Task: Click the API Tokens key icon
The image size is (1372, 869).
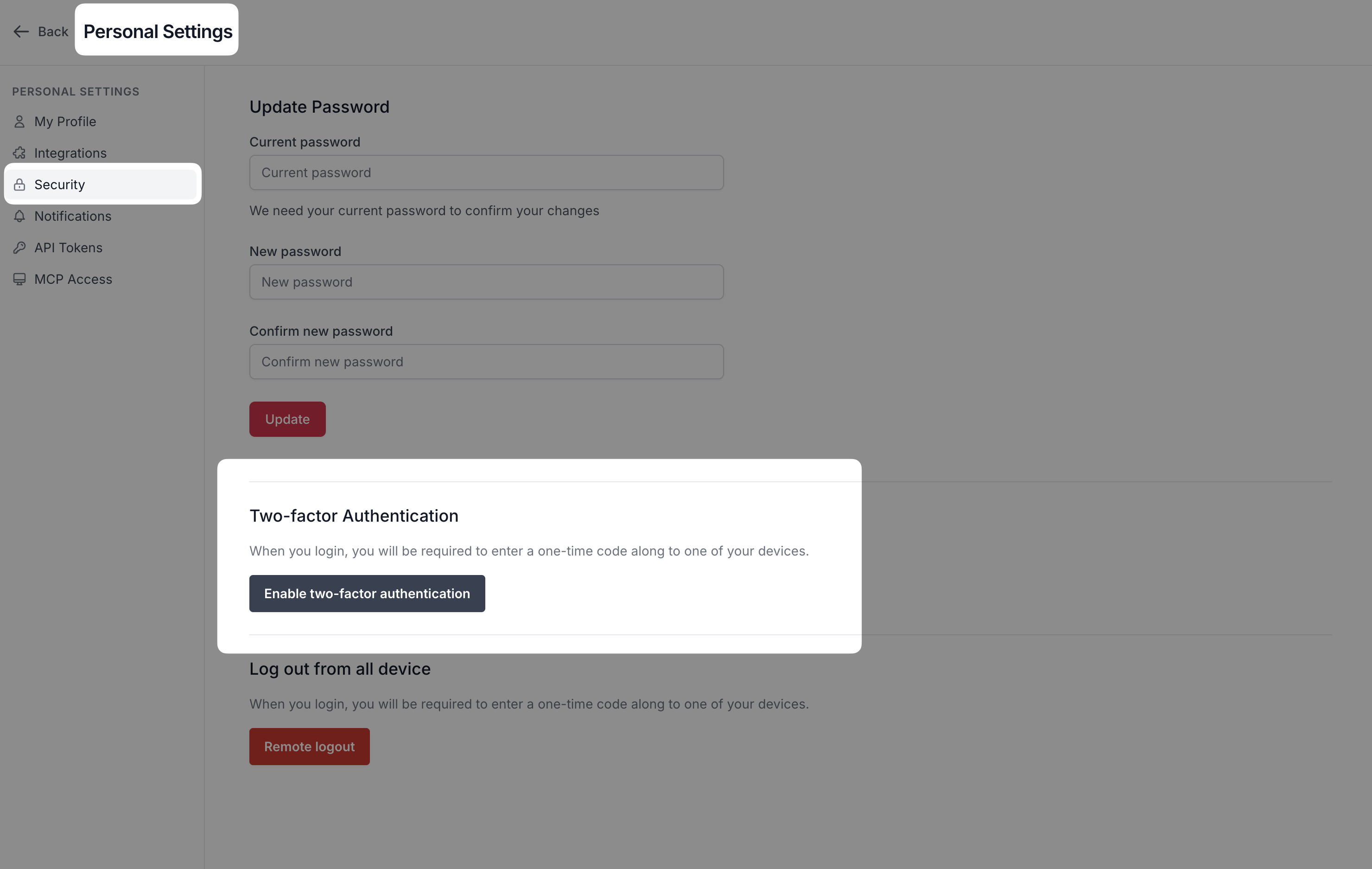Action: click(x=19, y=248)
